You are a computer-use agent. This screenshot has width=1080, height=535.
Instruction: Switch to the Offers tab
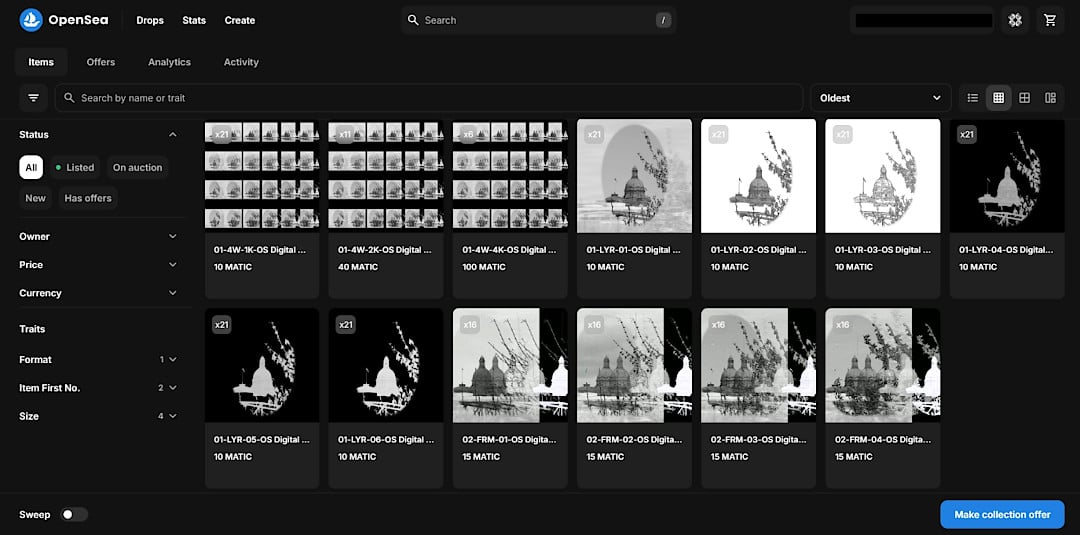pyautogui.click(x=101, y=62)
